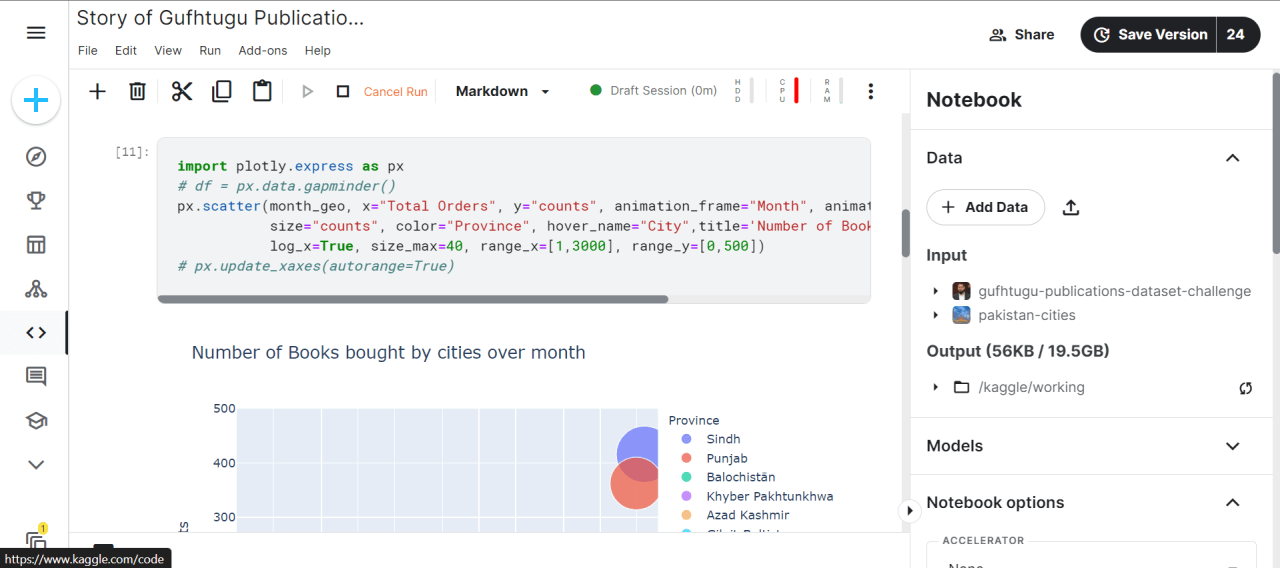Open the three-dot more options menu
1280x568 pixels.
pos(871,91)
